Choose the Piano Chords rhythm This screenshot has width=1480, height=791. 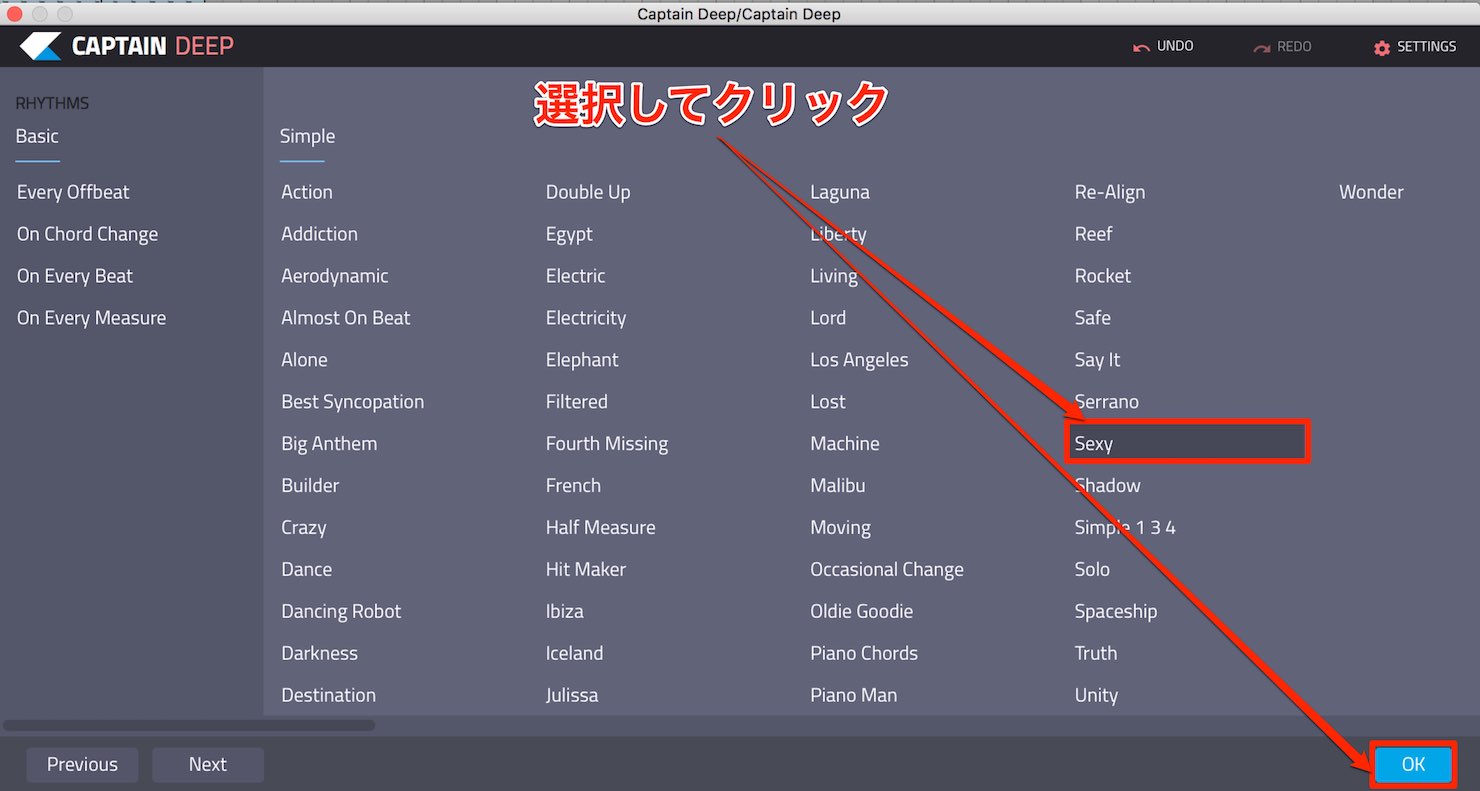coord(863,653)
